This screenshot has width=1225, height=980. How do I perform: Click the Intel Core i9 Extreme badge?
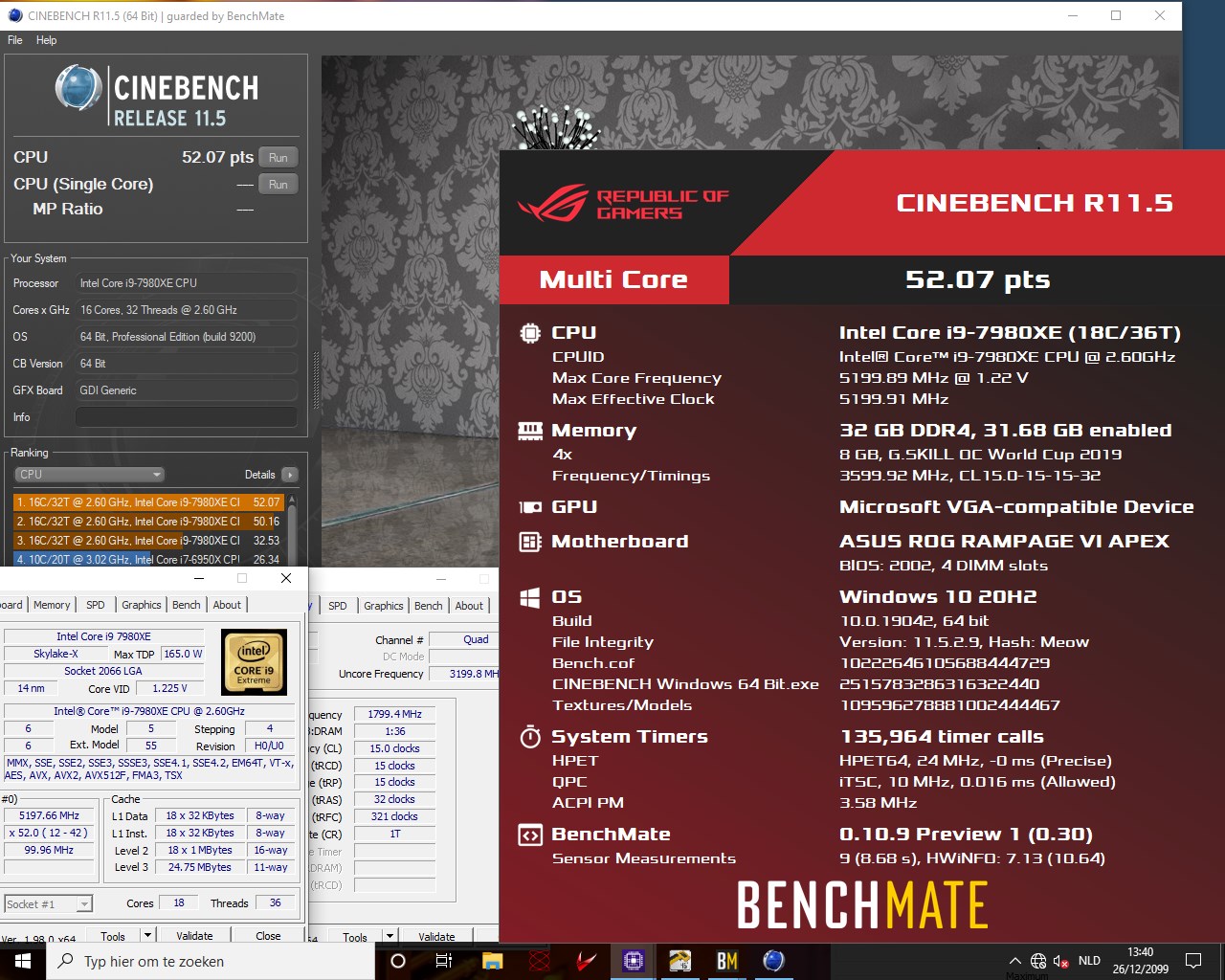pos(254,662)
